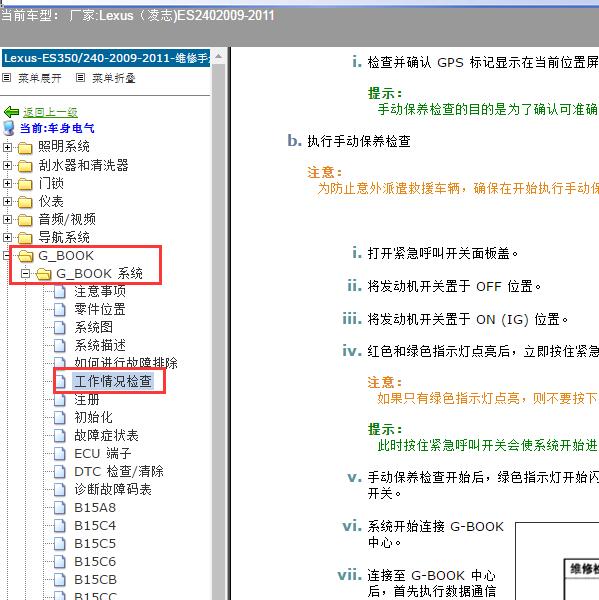Click the 菜单折叠 list icon
This screenshot has width=599, height=600.
pyautogui.click(x=80, y=78)
